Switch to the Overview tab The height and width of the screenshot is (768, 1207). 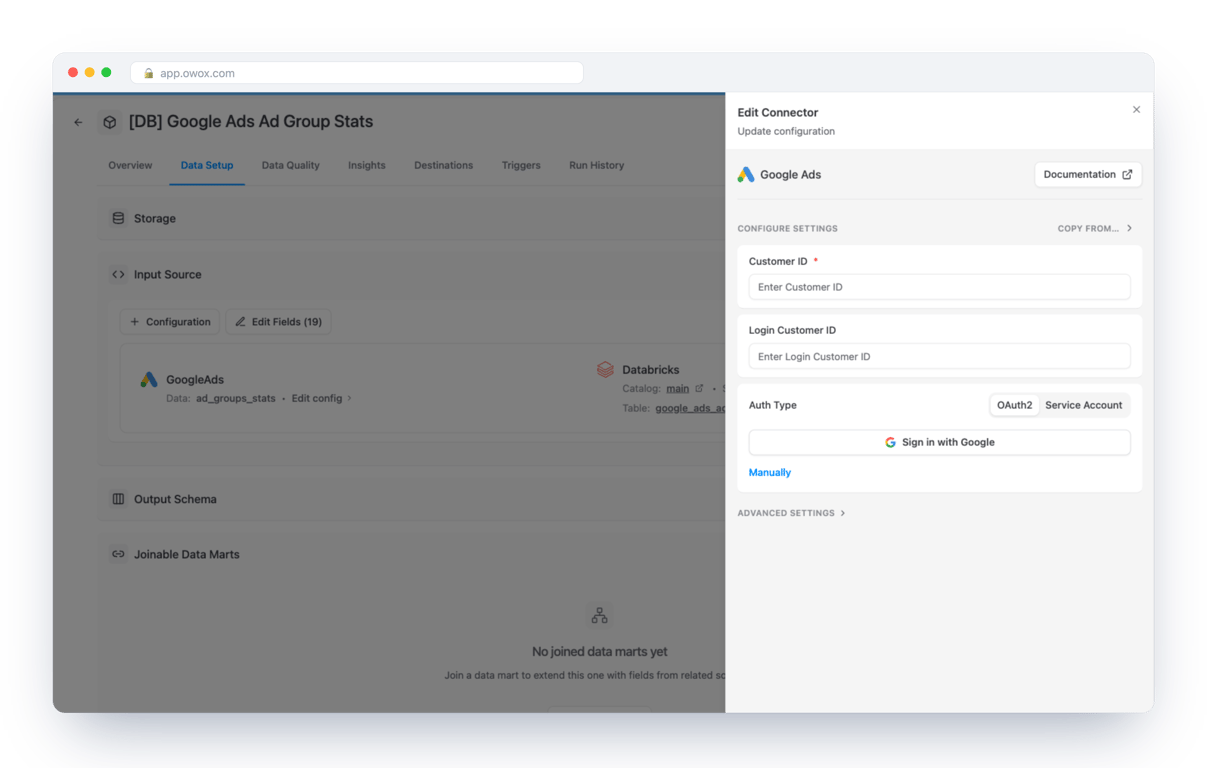130,165
